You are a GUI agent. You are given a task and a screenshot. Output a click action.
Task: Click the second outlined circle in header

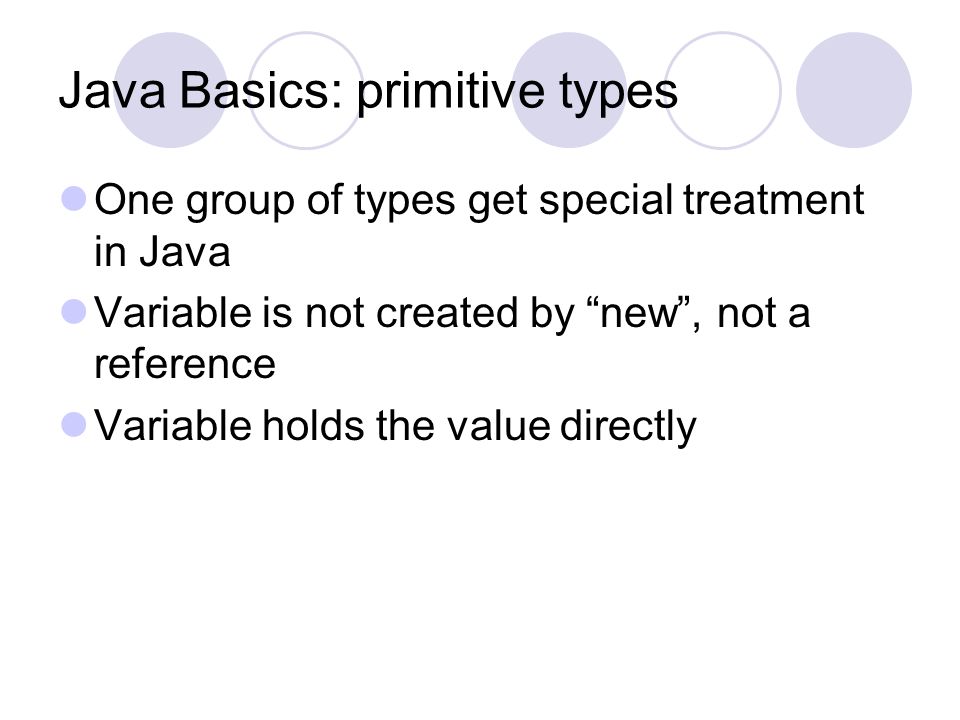click(723, 90)
